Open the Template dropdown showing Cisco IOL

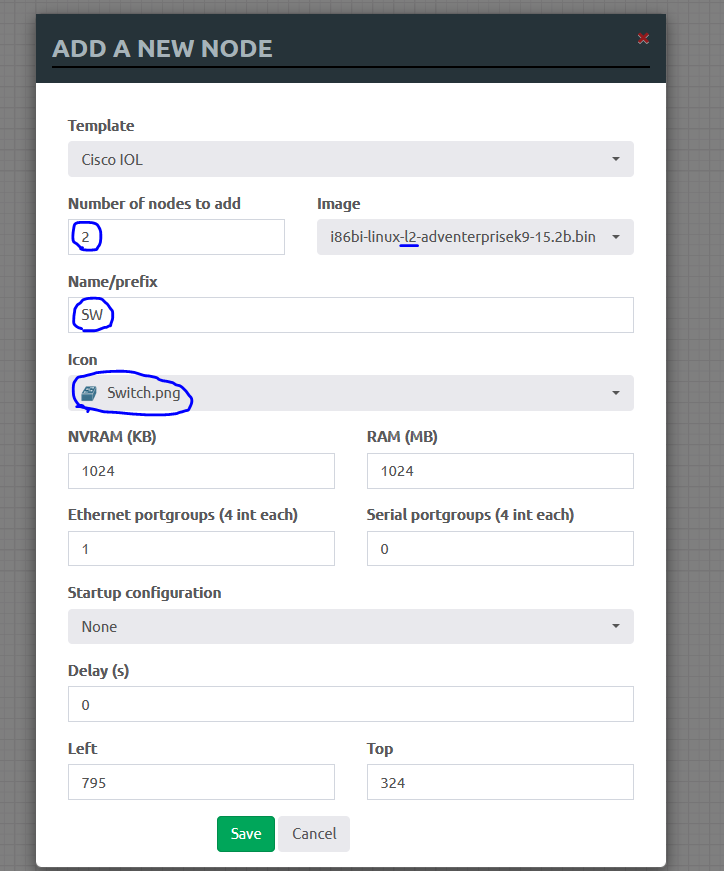tap(351, 159)
